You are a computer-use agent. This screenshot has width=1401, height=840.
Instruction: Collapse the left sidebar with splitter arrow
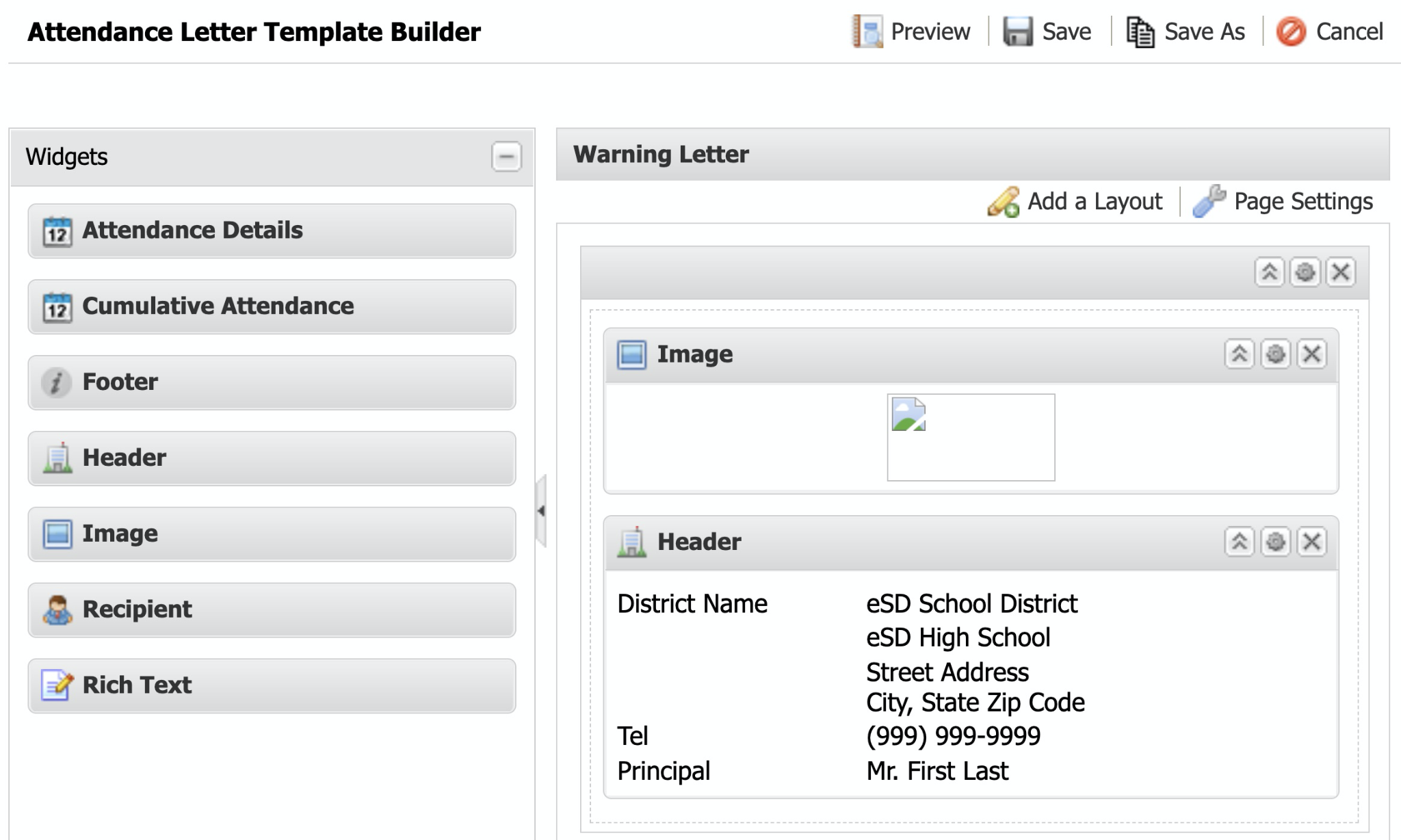[541, 511]
